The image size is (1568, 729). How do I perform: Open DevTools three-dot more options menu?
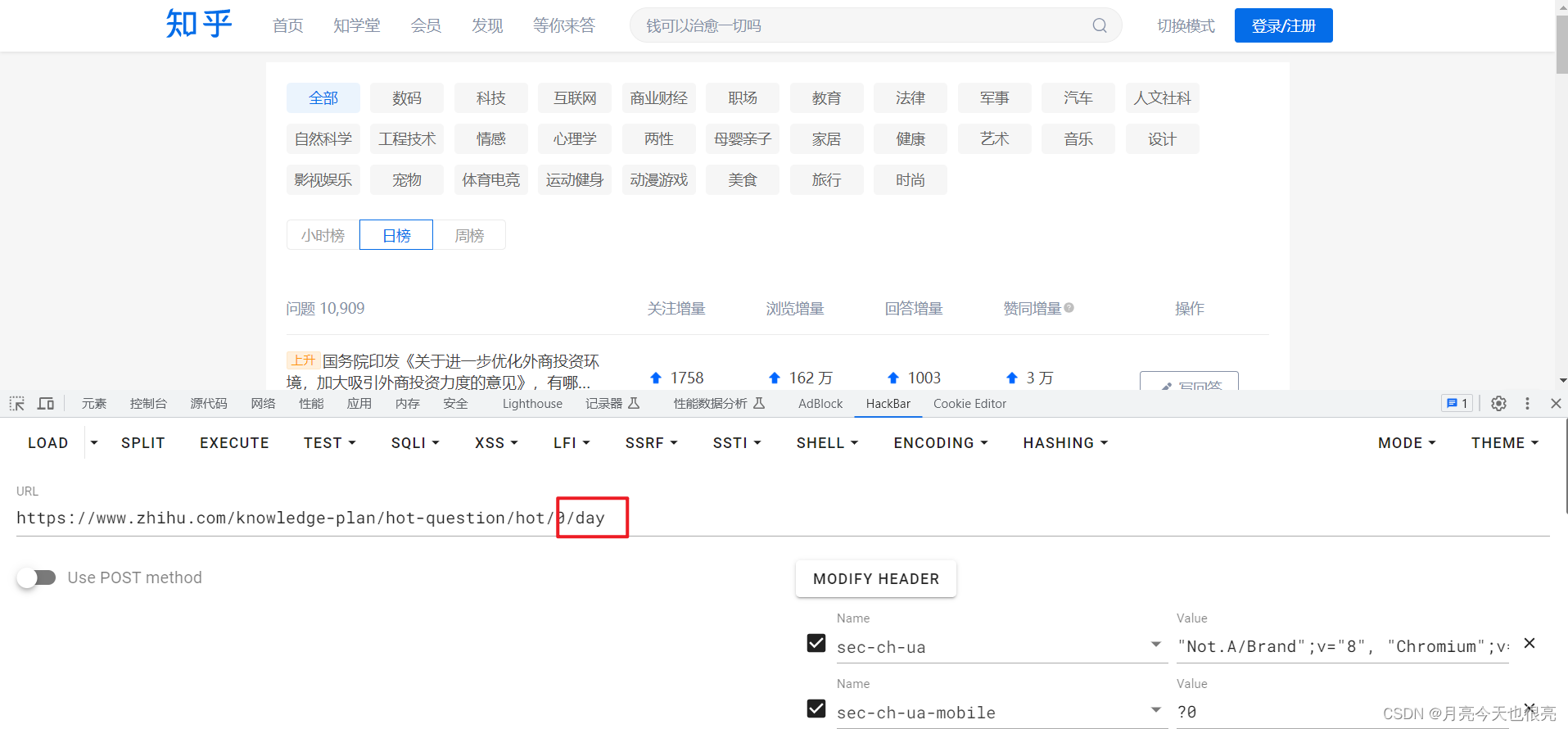tap(1527, 403)
